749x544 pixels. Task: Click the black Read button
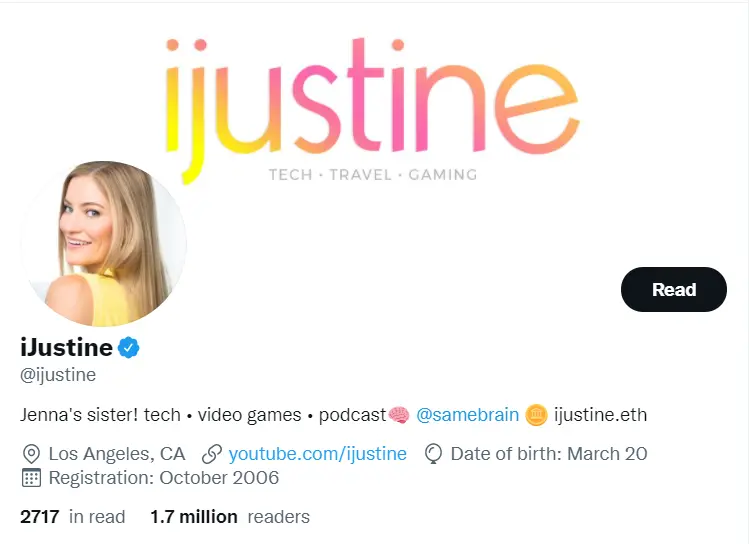(x=674, y=289)
